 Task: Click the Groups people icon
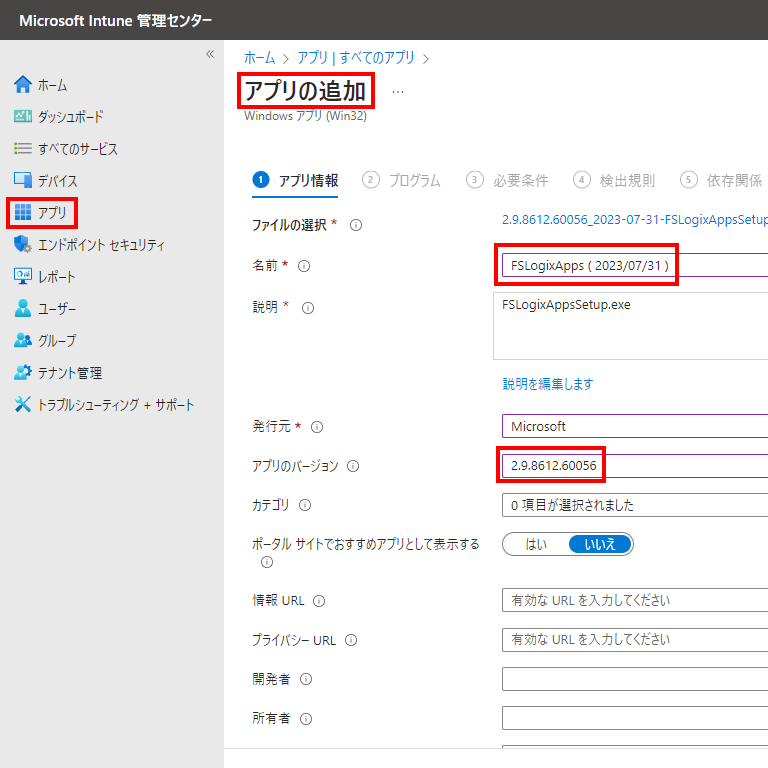coord(23,340)
